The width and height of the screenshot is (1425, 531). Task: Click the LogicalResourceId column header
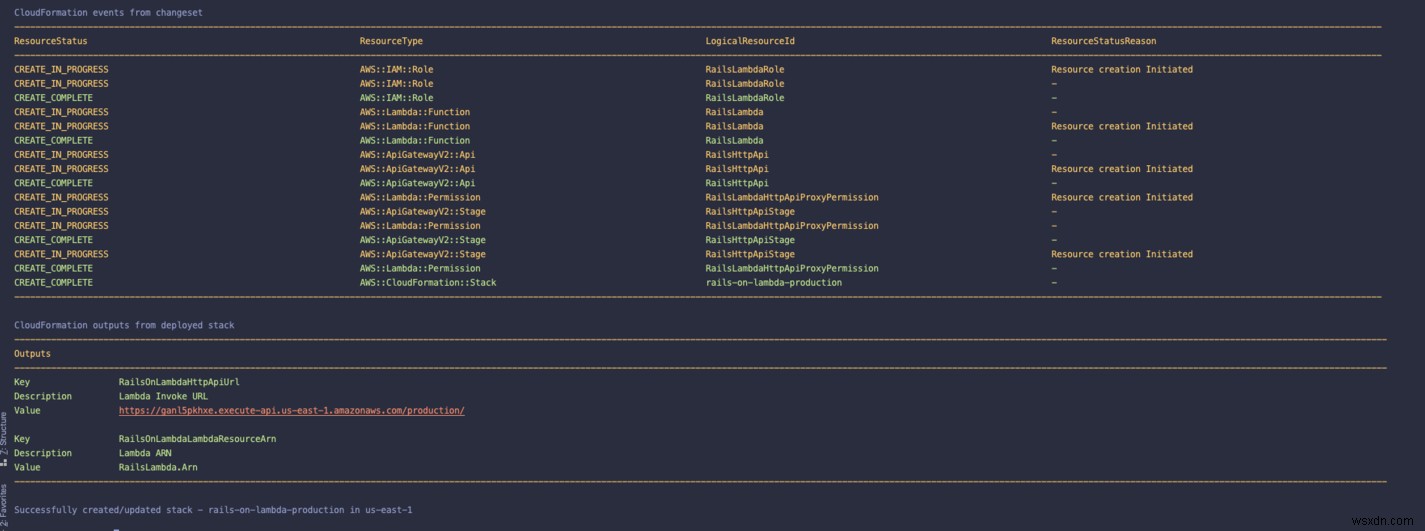pyautogui.click(x=750, y=41)
